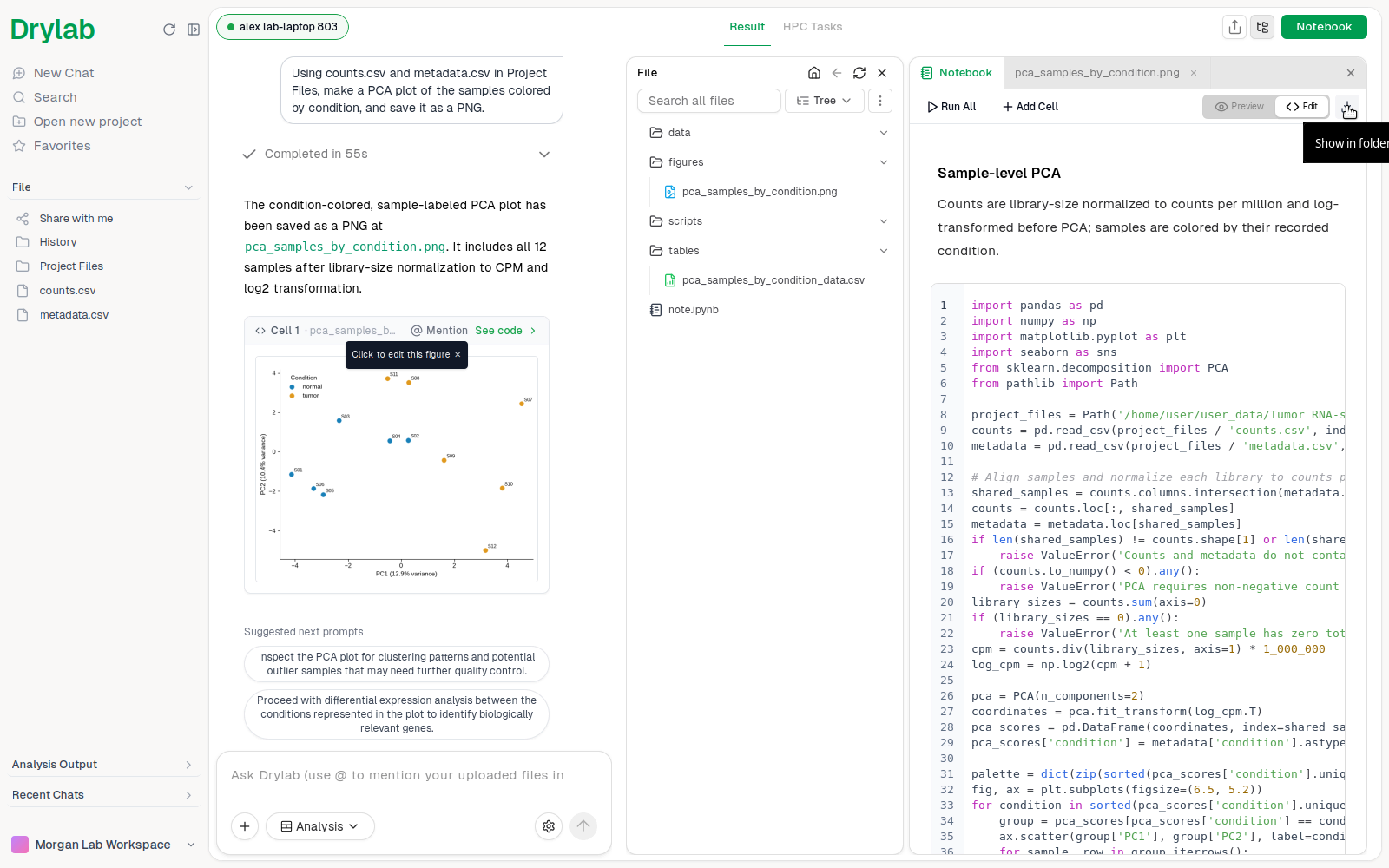Screen dimensions: 1389x868
Task: Open the File panel more options menu
Action: [880, 101]
